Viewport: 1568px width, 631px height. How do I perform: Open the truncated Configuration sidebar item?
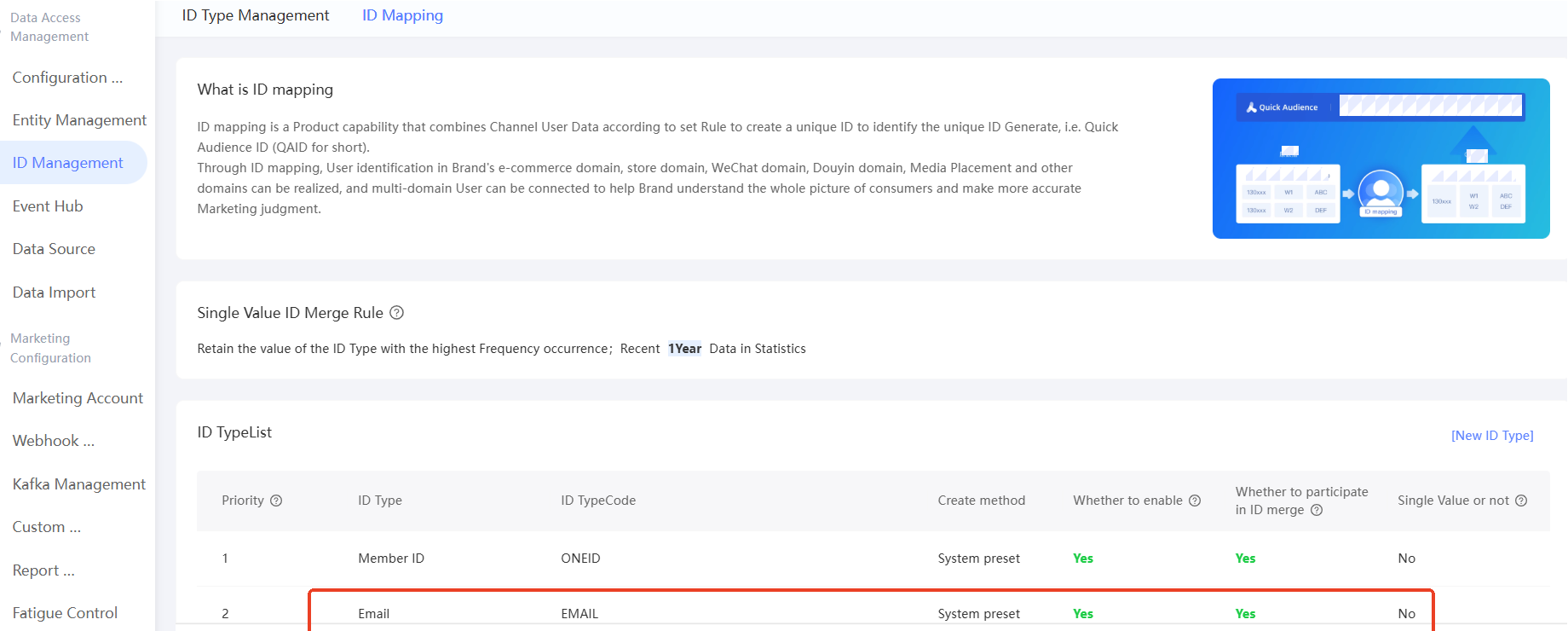point(67,78)
